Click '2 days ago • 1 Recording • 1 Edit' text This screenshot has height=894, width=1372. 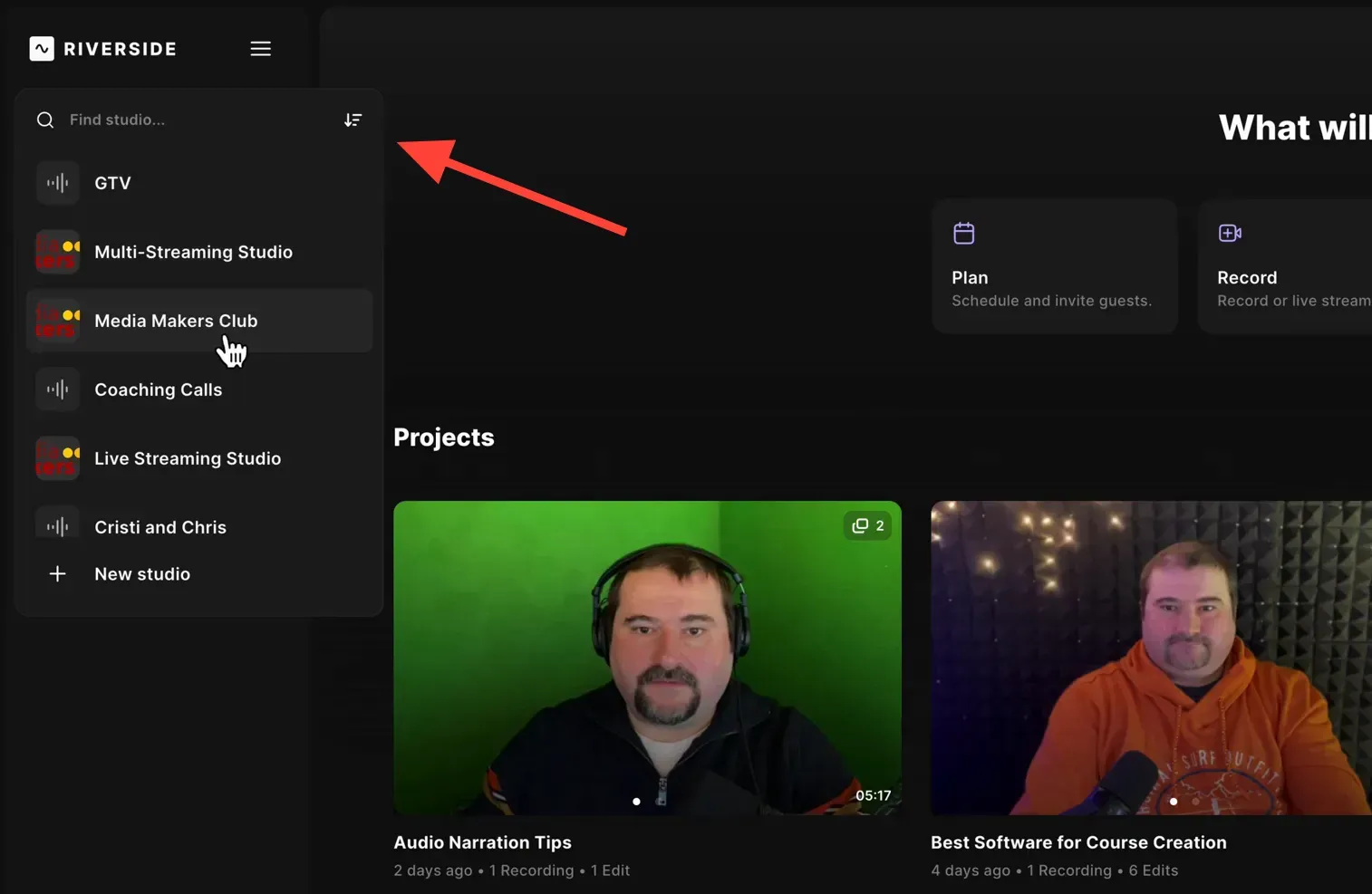[511, 870]
